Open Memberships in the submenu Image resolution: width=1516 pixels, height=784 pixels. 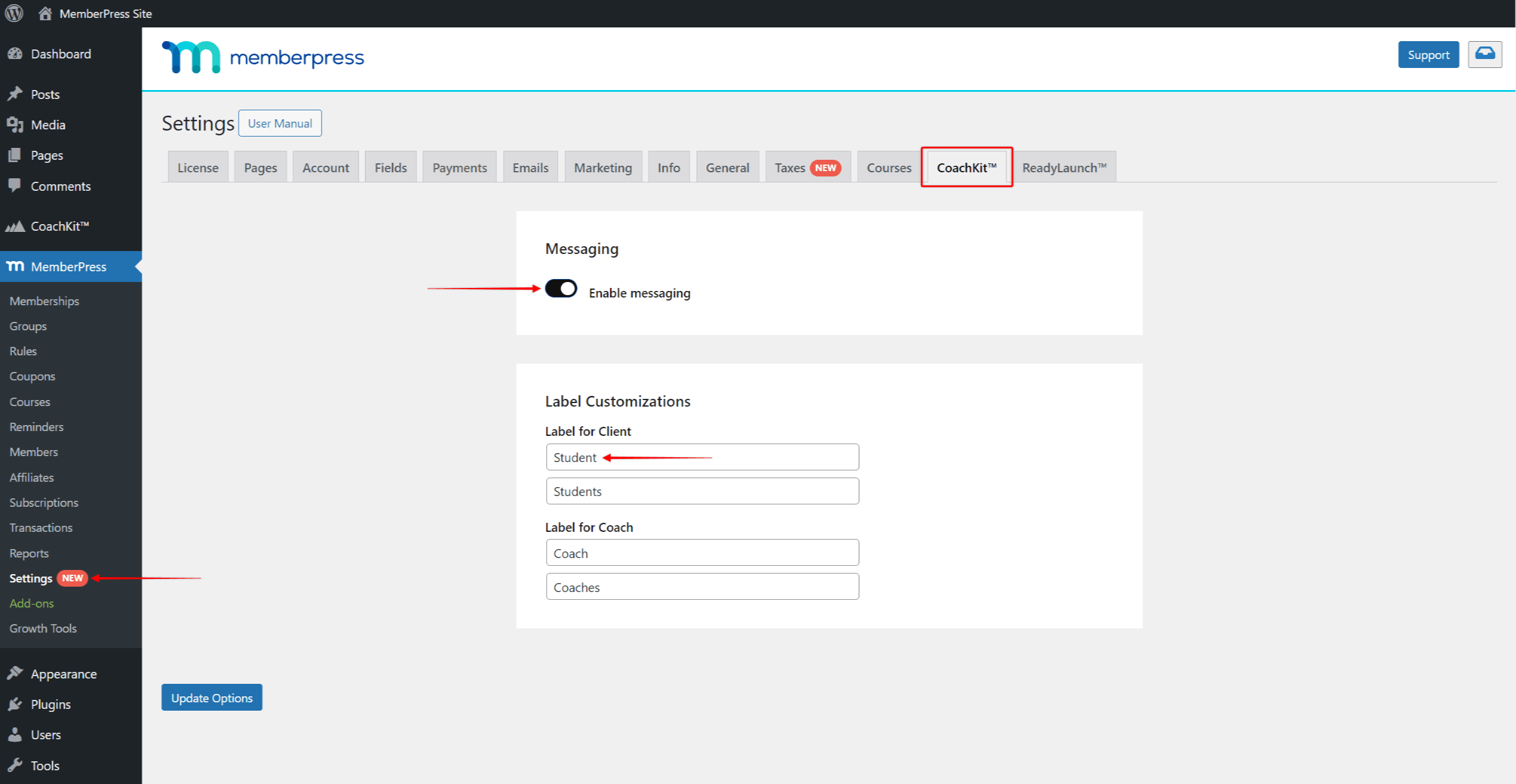(x=44, y=301)
